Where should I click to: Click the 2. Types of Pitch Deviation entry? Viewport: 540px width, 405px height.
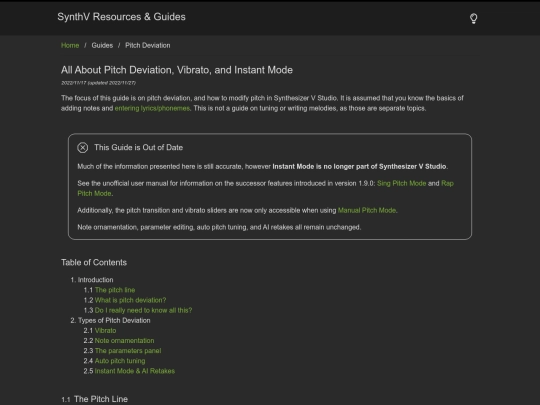click(111, 320)
